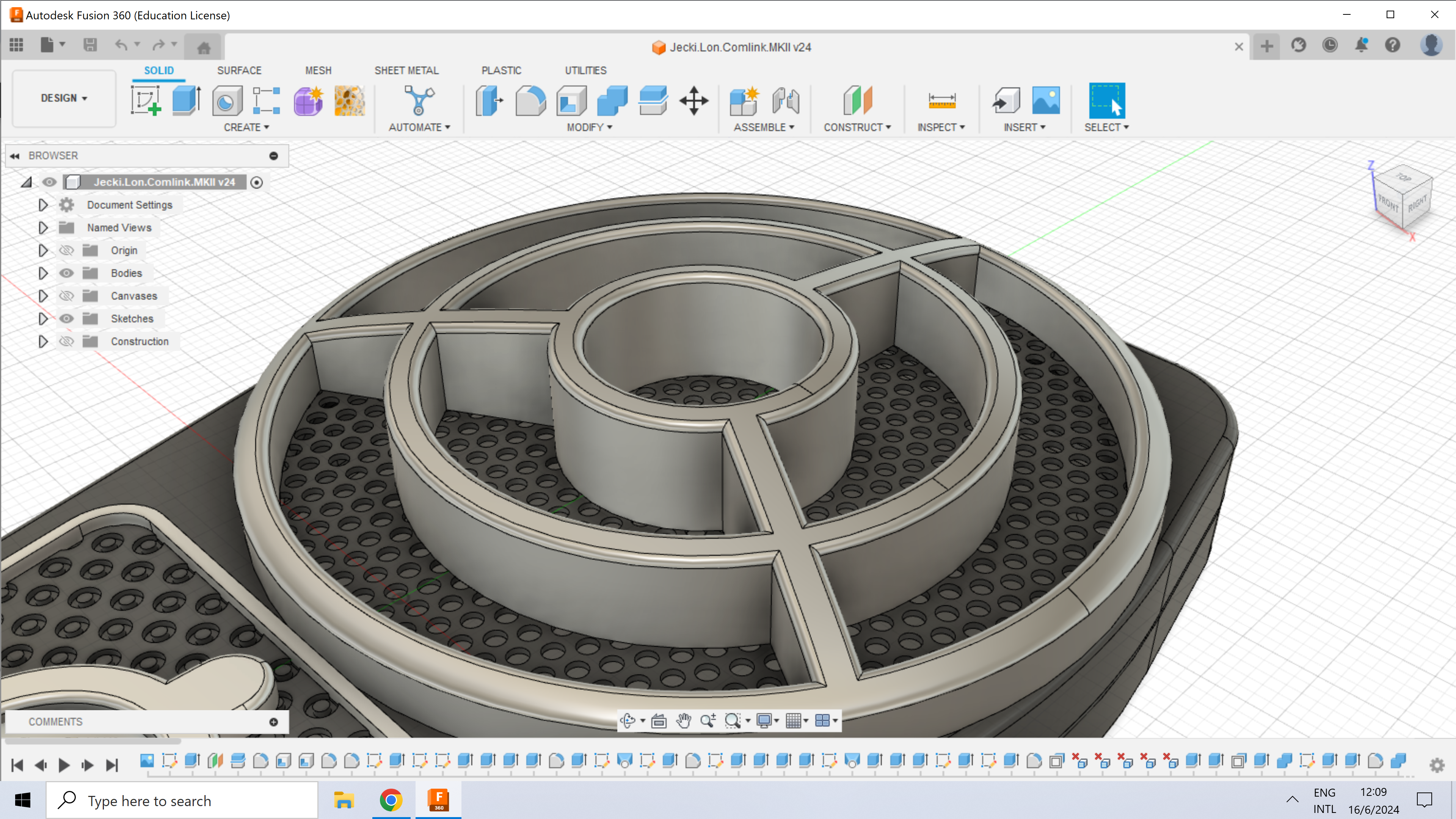Click the Insert Derive icon
Viewport: 1456px width, 819px height.
(1006, 100)
